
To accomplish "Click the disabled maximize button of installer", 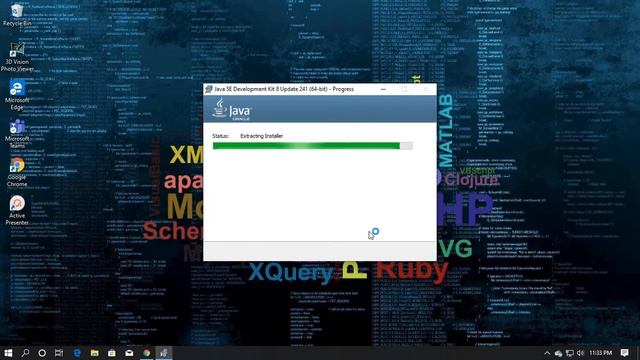I will click(x=404, y=89).
